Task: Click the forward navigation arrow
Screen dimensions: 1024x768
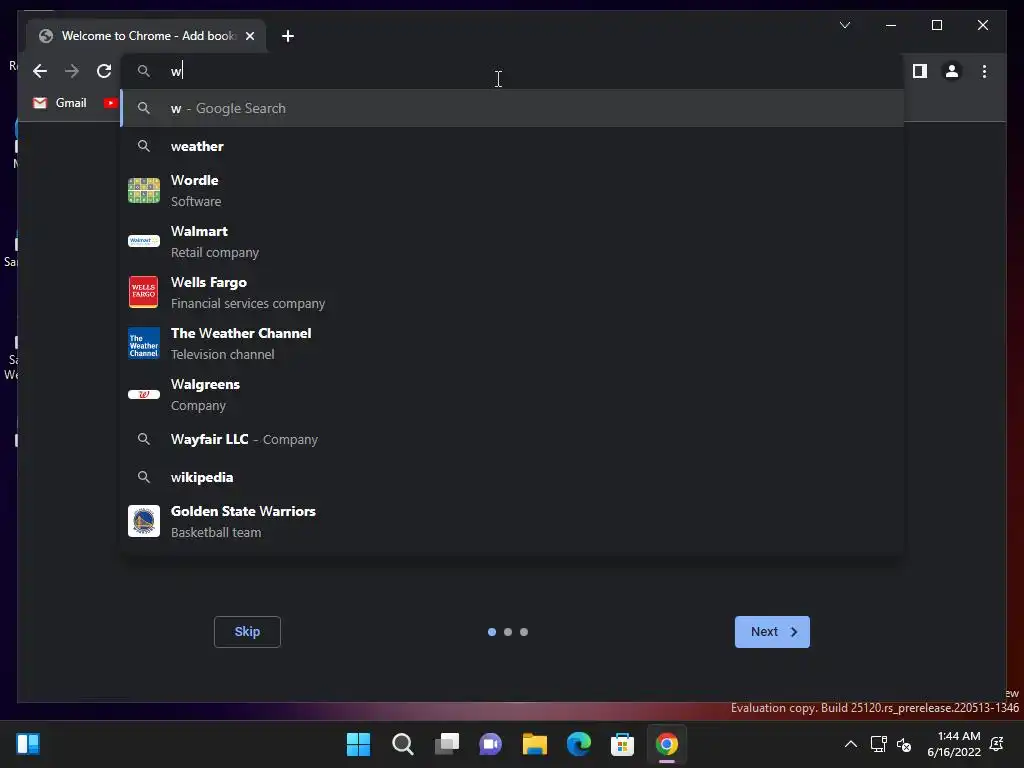Action: 72,71
